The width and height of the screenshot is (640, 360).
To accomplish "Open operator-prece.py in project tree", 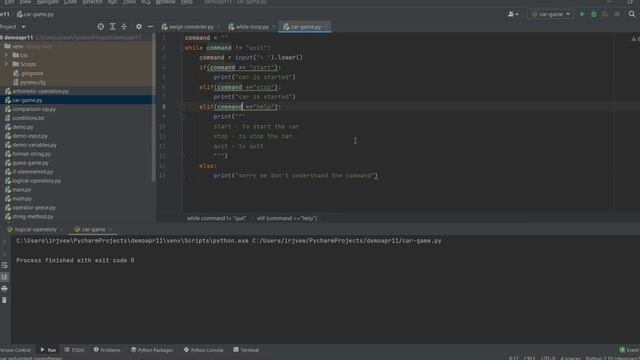I will [x=34, y=208].
